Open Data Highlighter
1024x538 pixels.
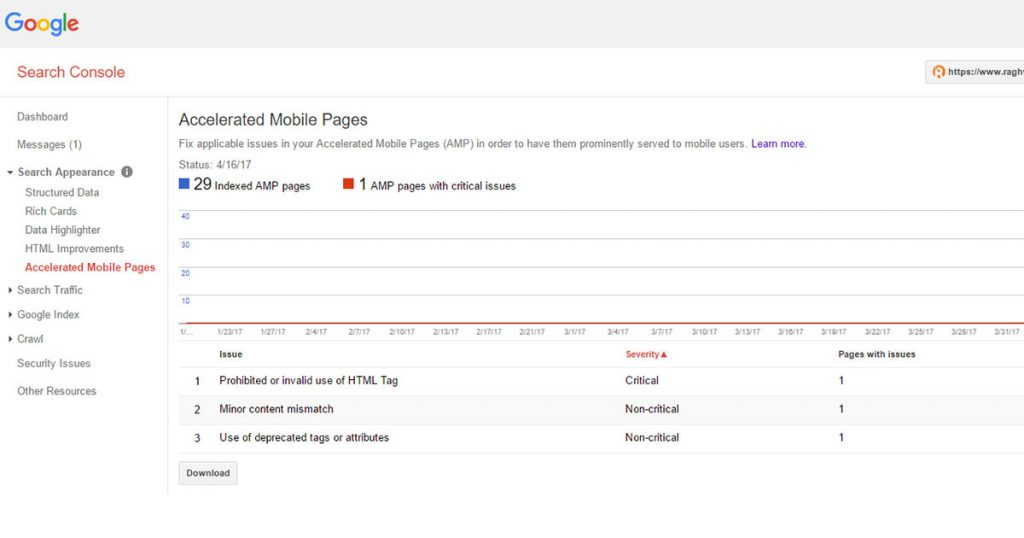pos(63,230)
